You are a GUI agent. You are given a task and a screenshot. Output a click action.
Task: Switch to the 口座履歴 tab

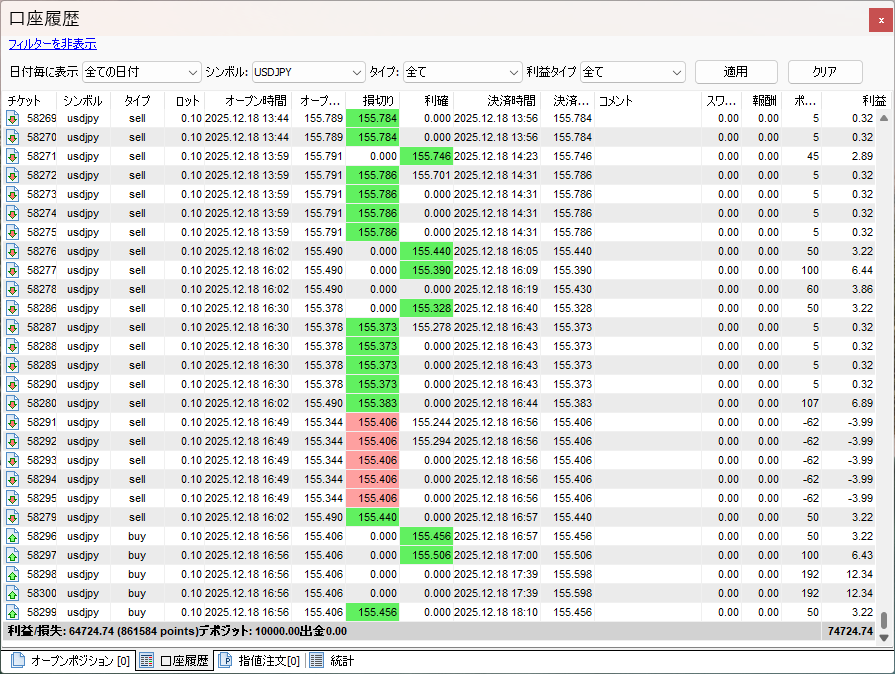tap(175, 661)
